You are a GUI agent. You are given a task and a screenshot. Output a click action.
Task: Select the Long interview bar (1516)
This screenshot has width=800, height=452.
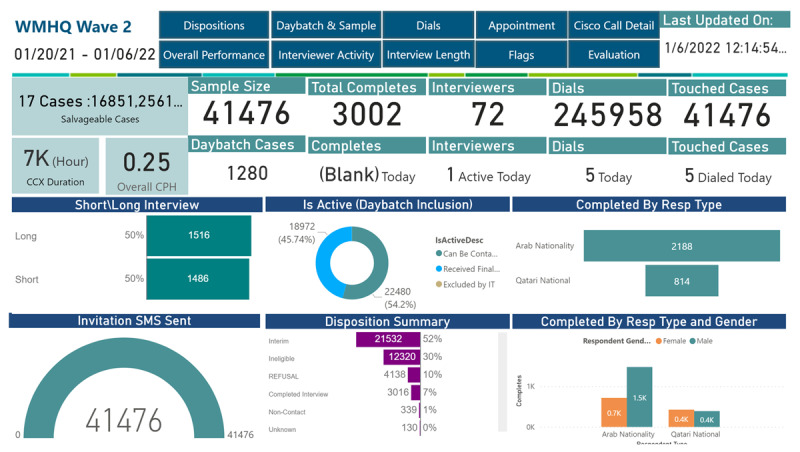[198, 236]
